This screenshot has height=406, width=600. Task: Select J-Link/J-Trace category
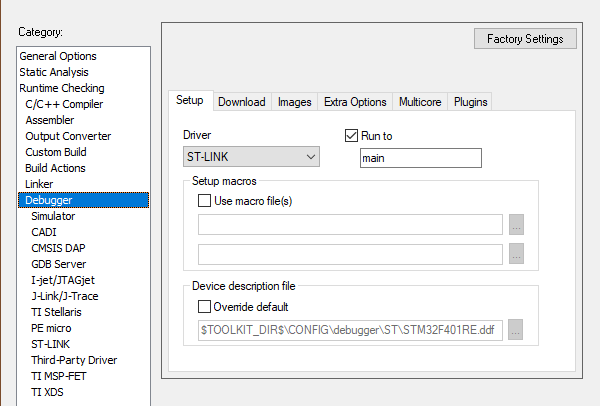pos(64,296)
